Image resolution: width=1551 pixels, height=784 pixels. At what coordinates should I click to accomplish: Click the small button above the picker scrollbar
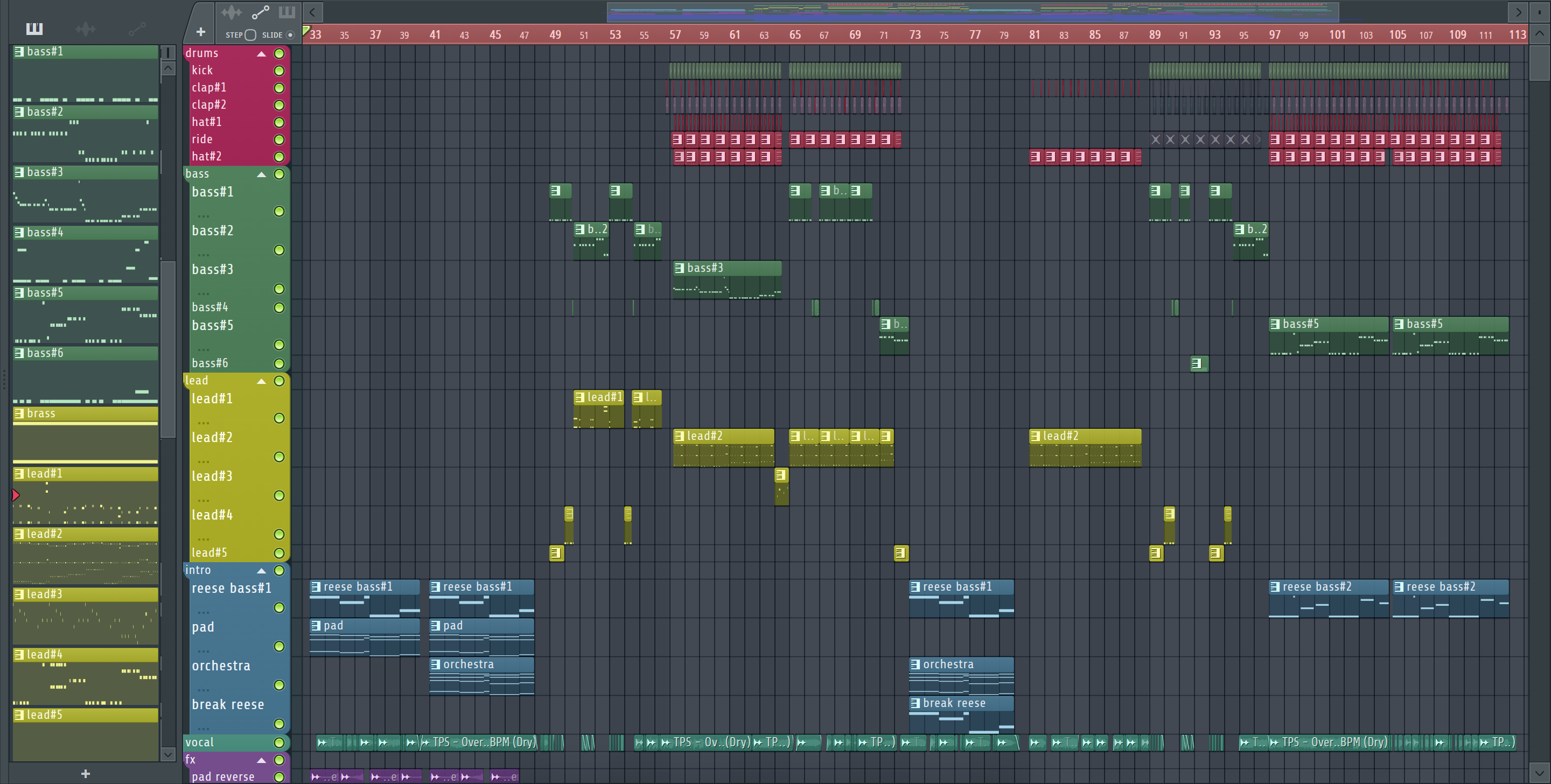tap(169, 52)
